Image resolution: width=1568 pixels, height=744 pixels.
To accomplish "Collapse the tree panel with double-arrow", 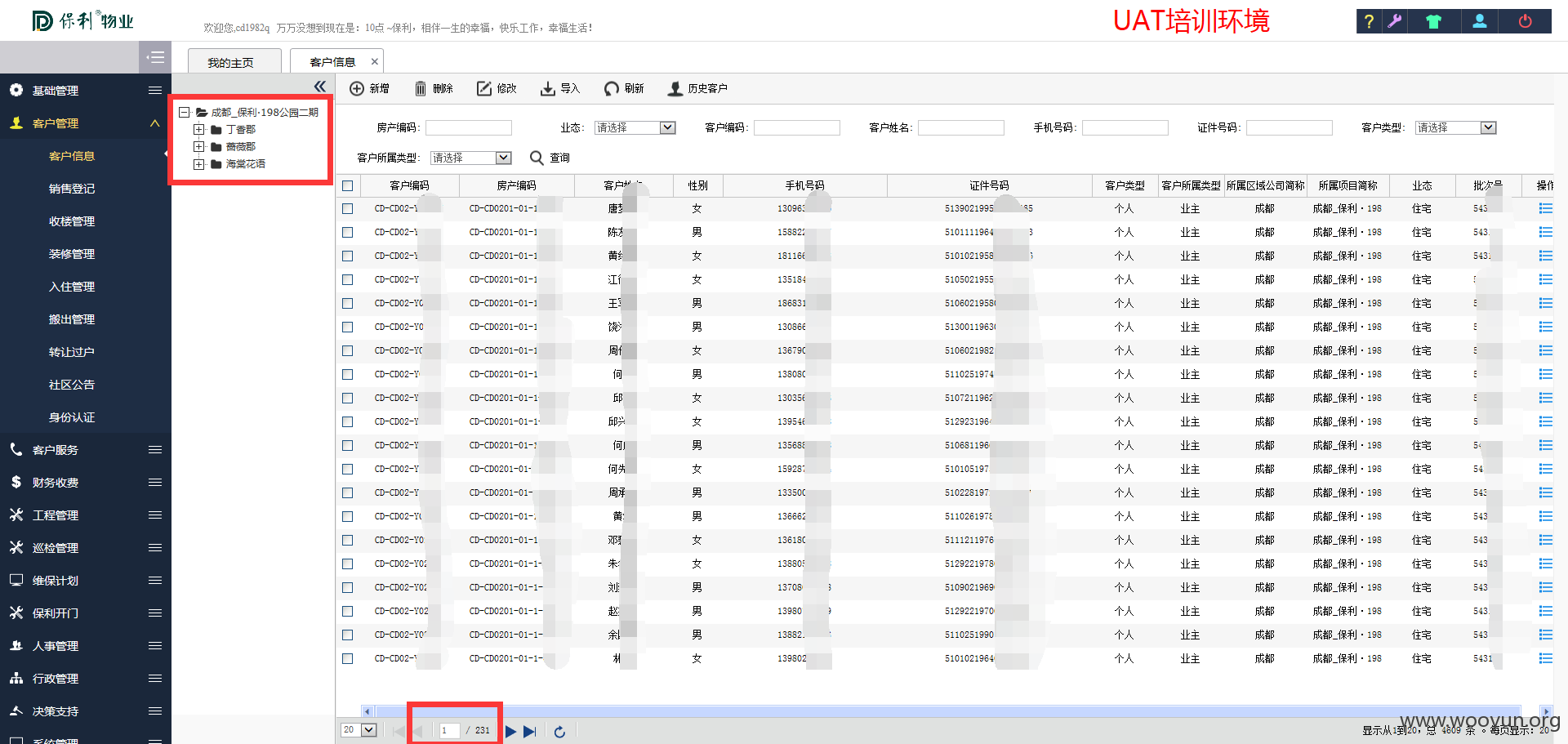I will click(x=320, y=87).
